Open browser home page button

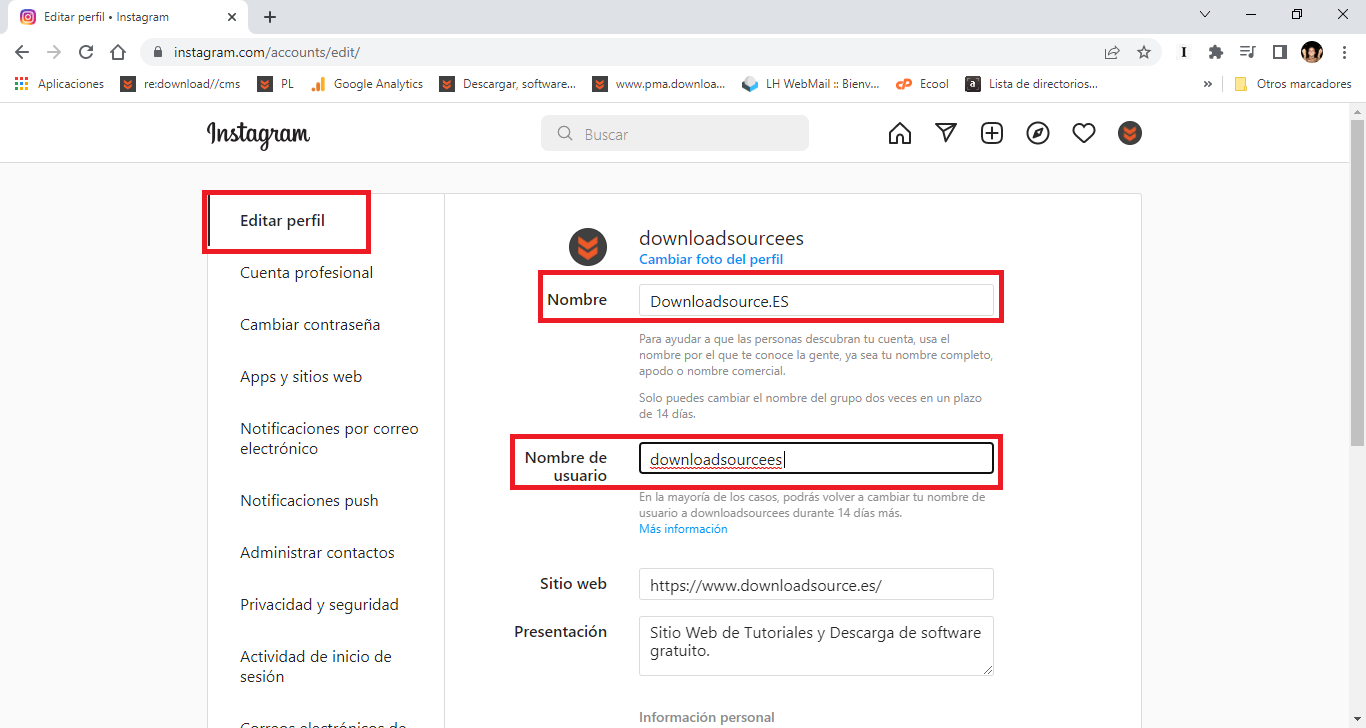click(118, 52)
